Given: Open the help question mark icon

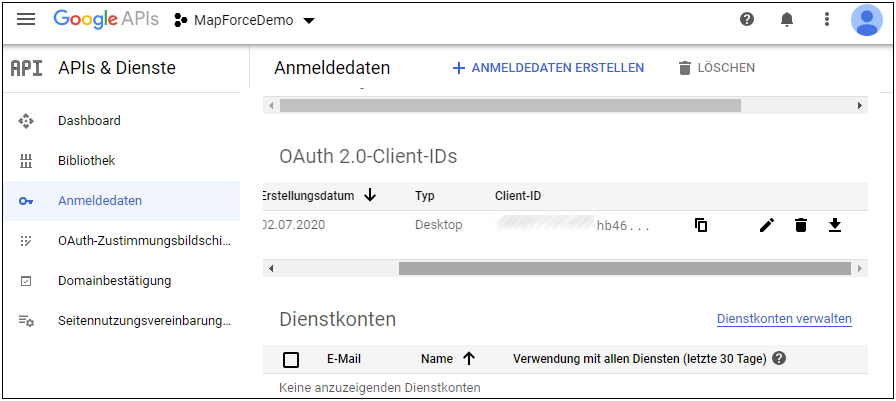Looking at the screenshot, I should pyautogui.click(x=747, y=19).
